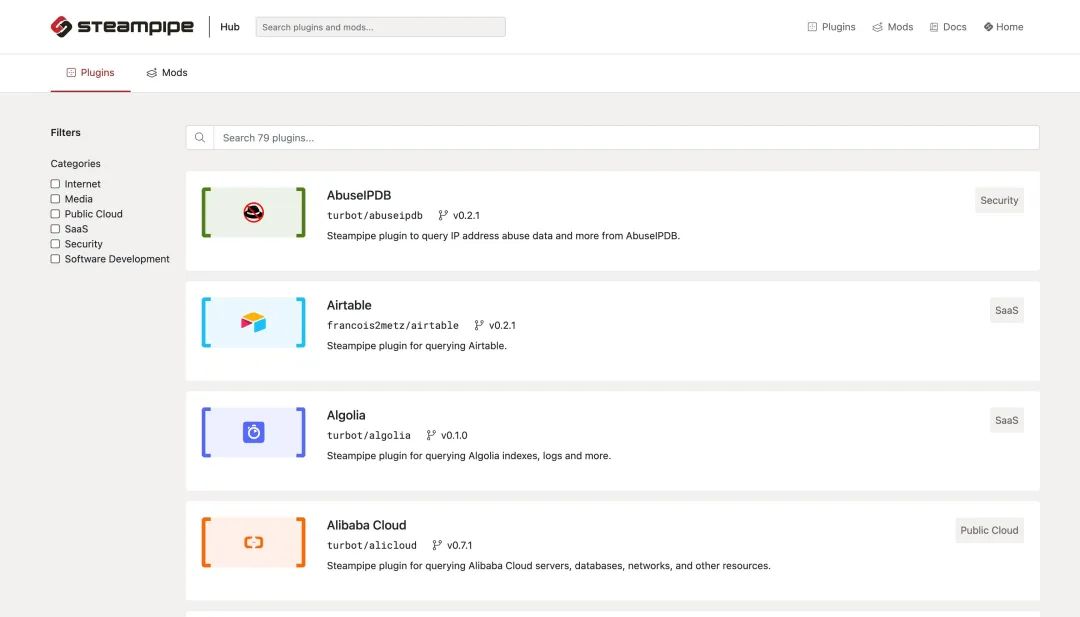Open the Airtable plugin logo
The height and width of the screenshot is (617, 1080).
(253, 322)
